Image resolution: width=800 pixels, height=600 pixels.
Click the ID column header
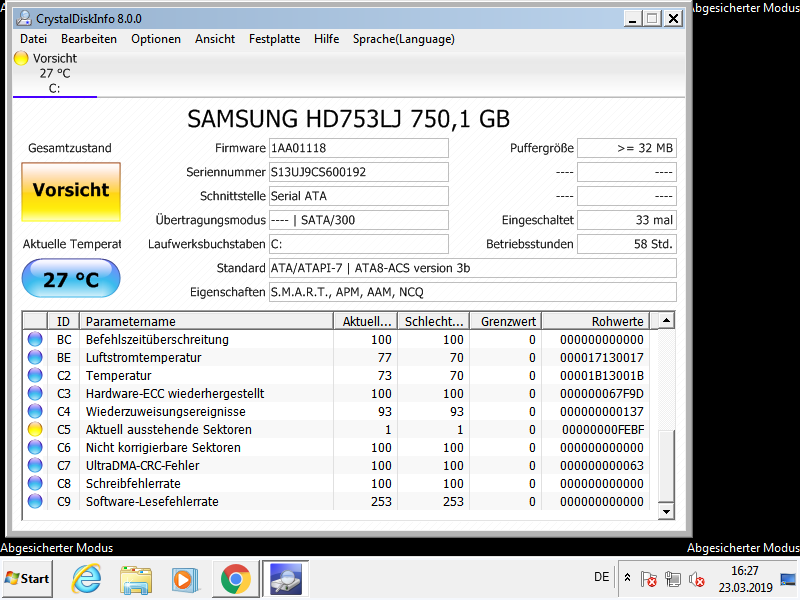pos(63,321)
